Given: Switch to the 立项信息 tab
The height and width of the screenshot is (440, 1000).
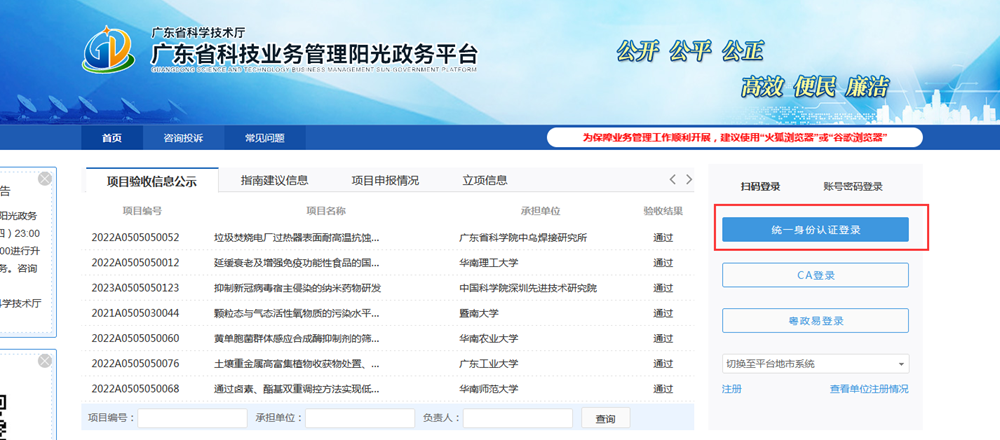Looking at the screenshot, I should pyautogui.click(x=484, y=181).
